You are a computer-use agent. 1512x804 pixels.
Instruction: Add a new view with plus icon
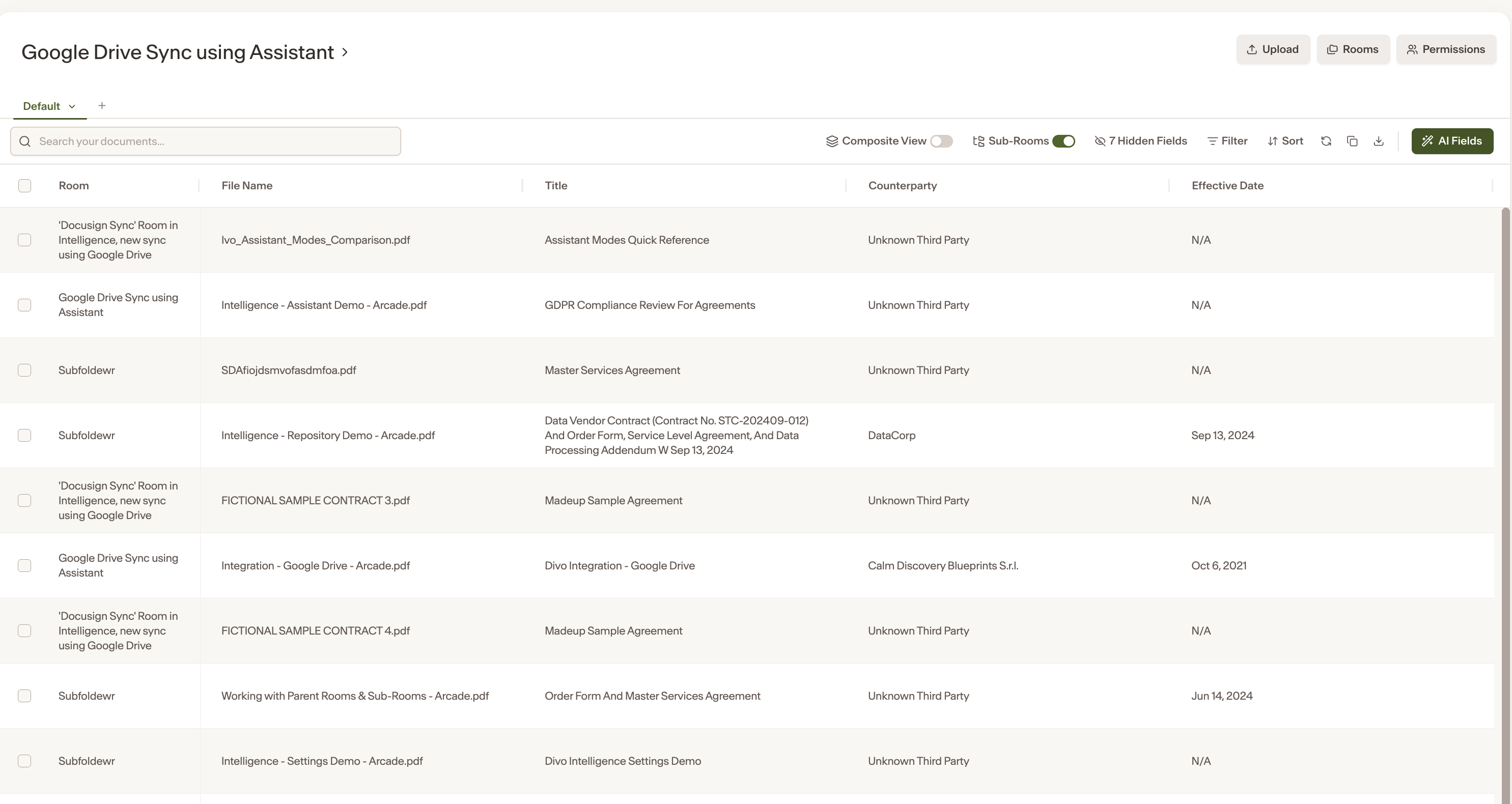[x=102, y=106]
